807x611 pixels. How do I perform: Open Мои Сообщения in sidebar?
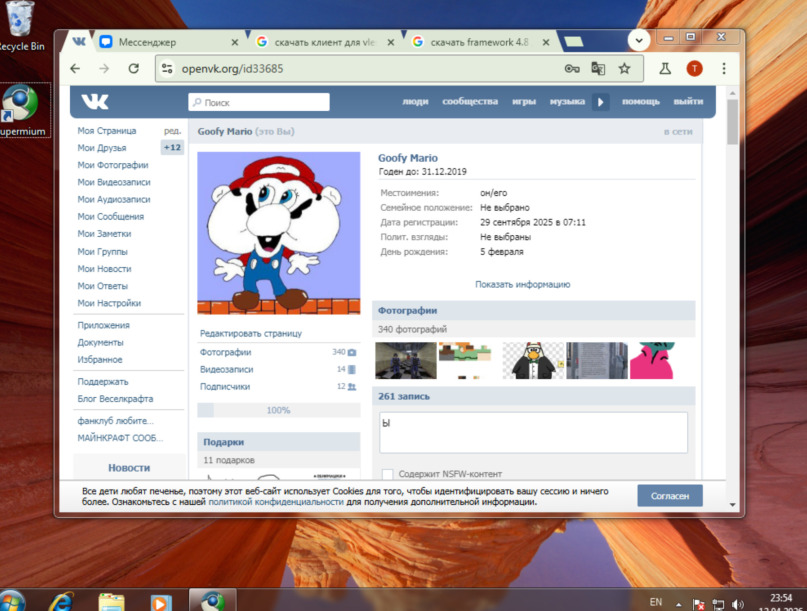[x=111, y=216]
